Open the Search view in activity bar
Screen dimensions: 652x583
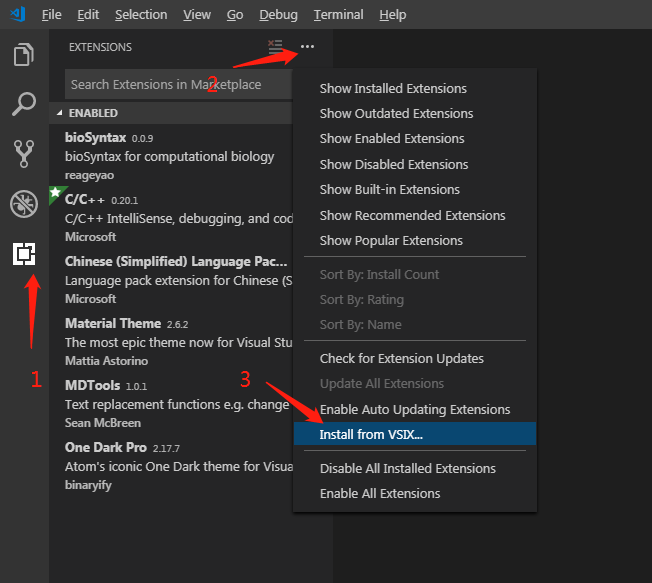(24, 104)
